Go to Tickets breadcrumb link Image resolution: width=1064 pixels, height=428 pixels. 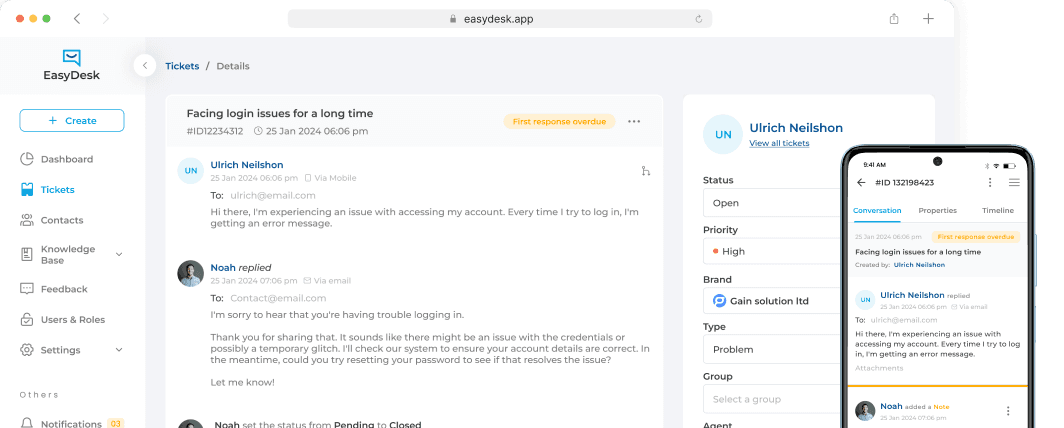coord(182,66)
